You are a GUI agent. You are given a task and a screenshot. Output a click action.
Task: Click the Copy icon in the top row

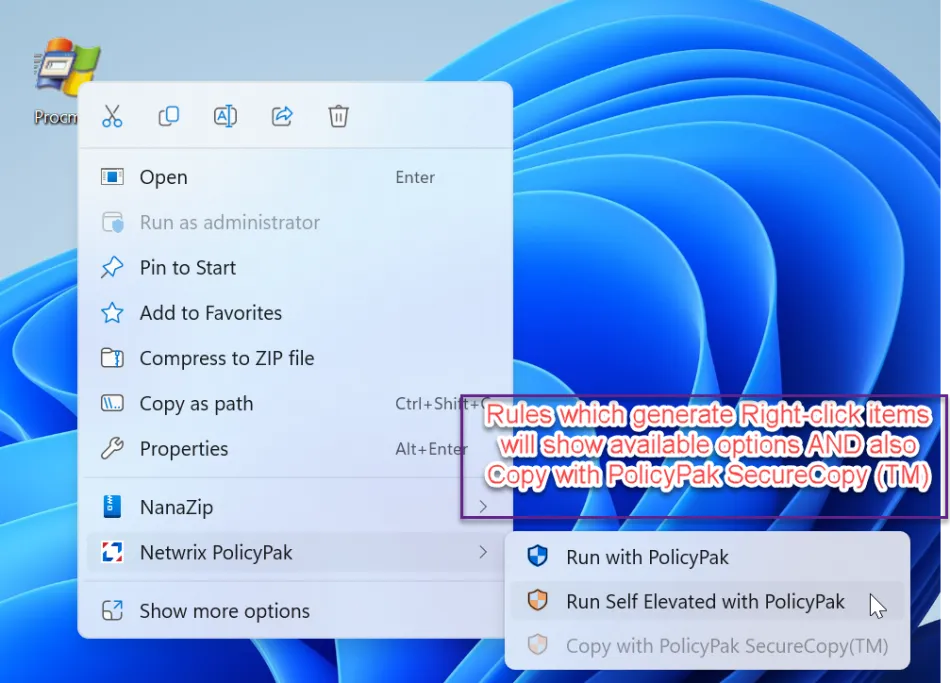pos(168,116)
